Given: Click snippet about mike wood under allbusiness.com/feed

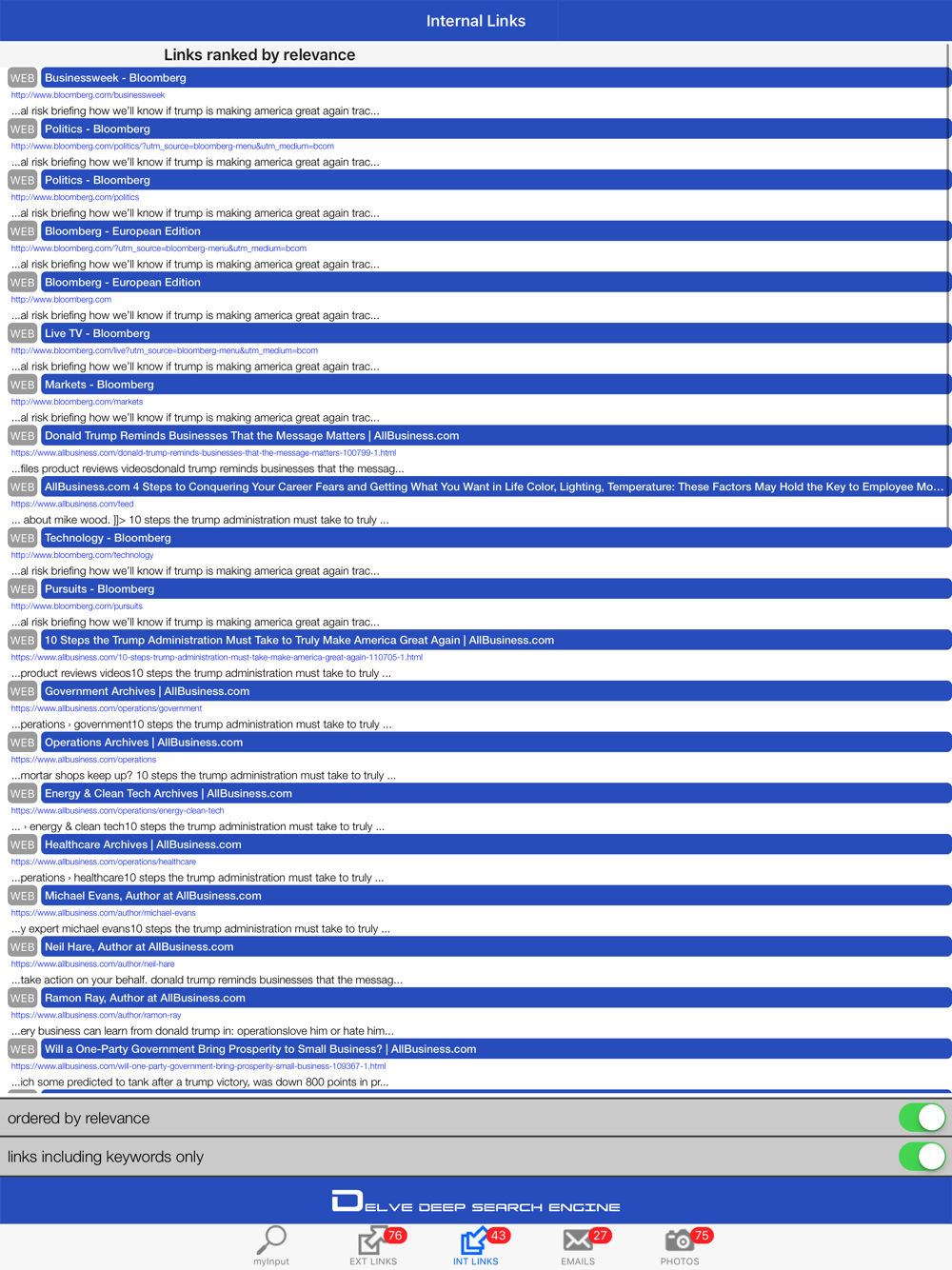Looking at the screenshot, I should (200, 521).
